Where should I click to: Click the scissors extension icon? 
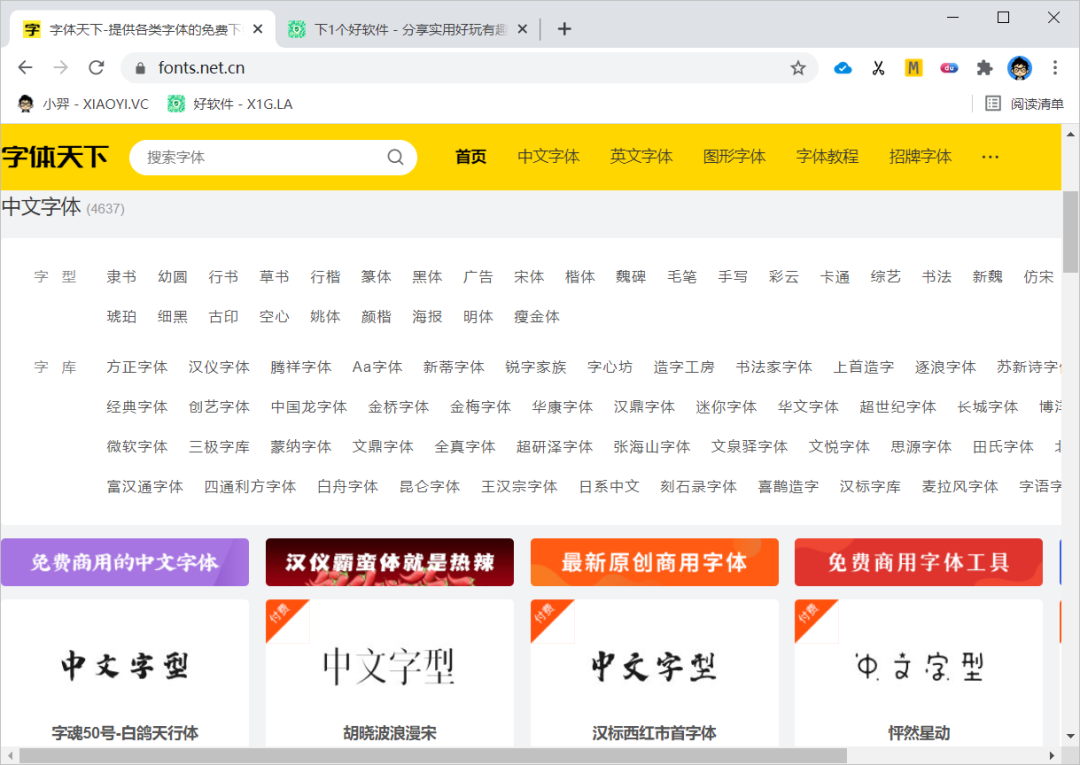tap(878, 68)
